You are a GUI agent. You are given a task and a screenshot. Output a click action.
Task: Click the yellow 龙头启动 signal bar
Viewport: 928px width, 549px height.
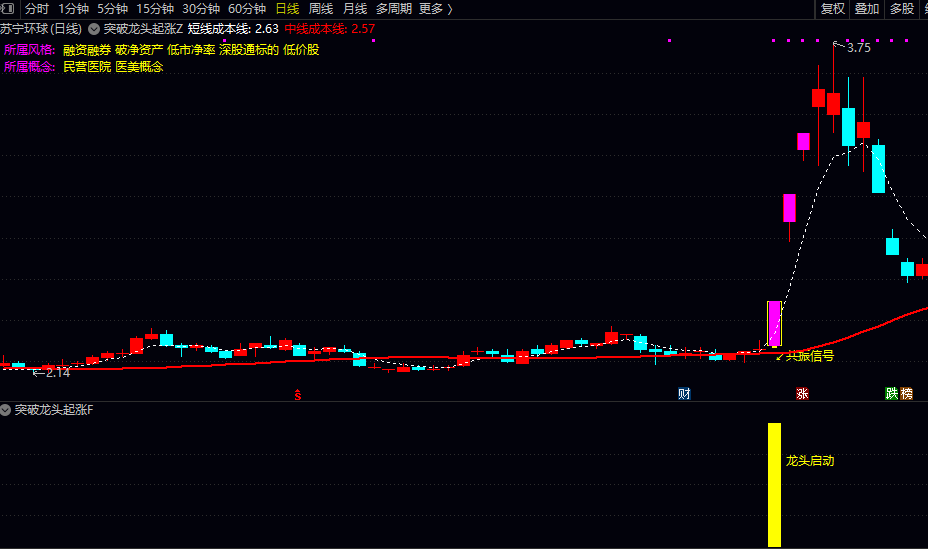pos(774,485)
